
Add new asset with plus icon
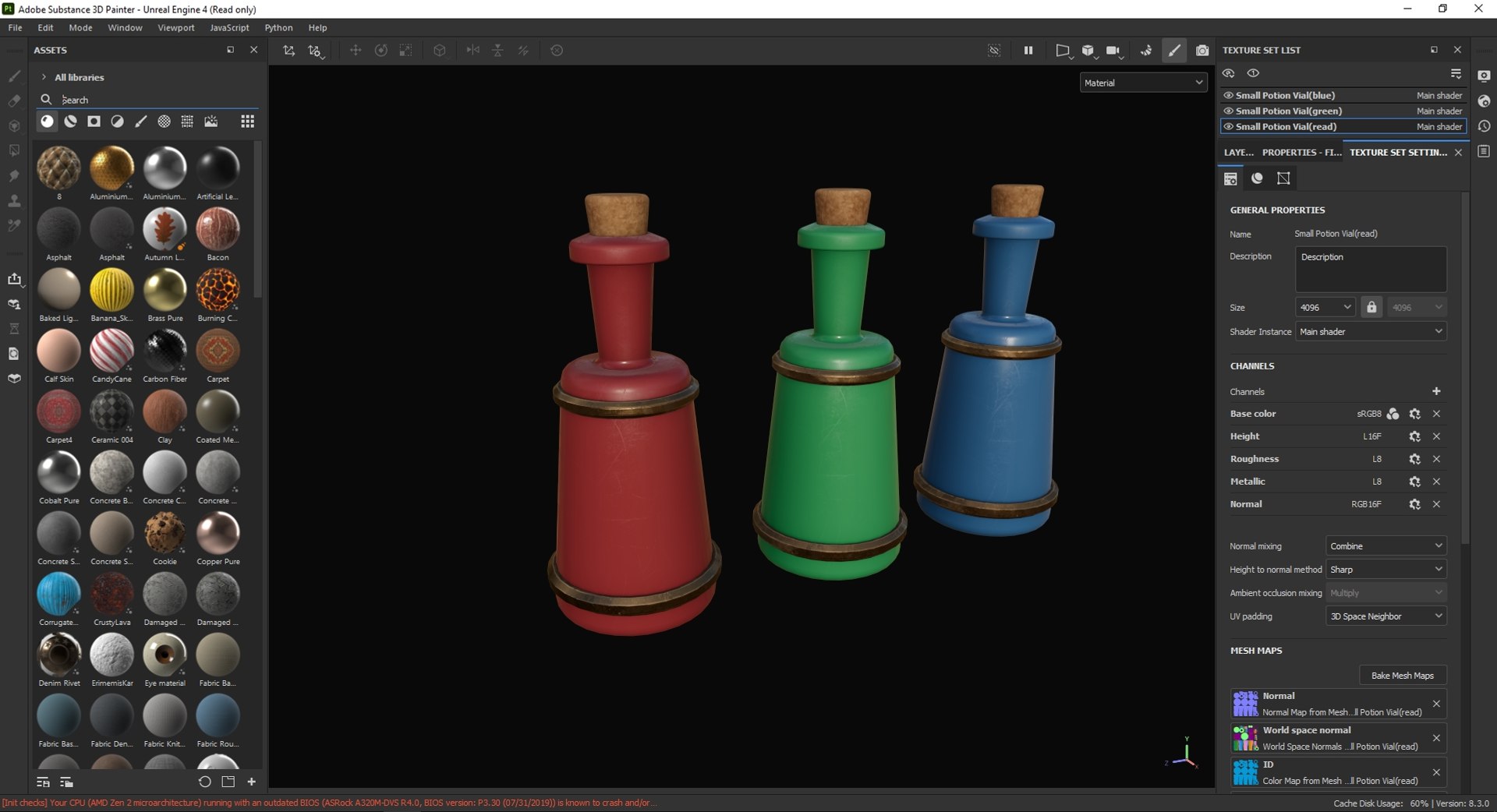[252, 782]
